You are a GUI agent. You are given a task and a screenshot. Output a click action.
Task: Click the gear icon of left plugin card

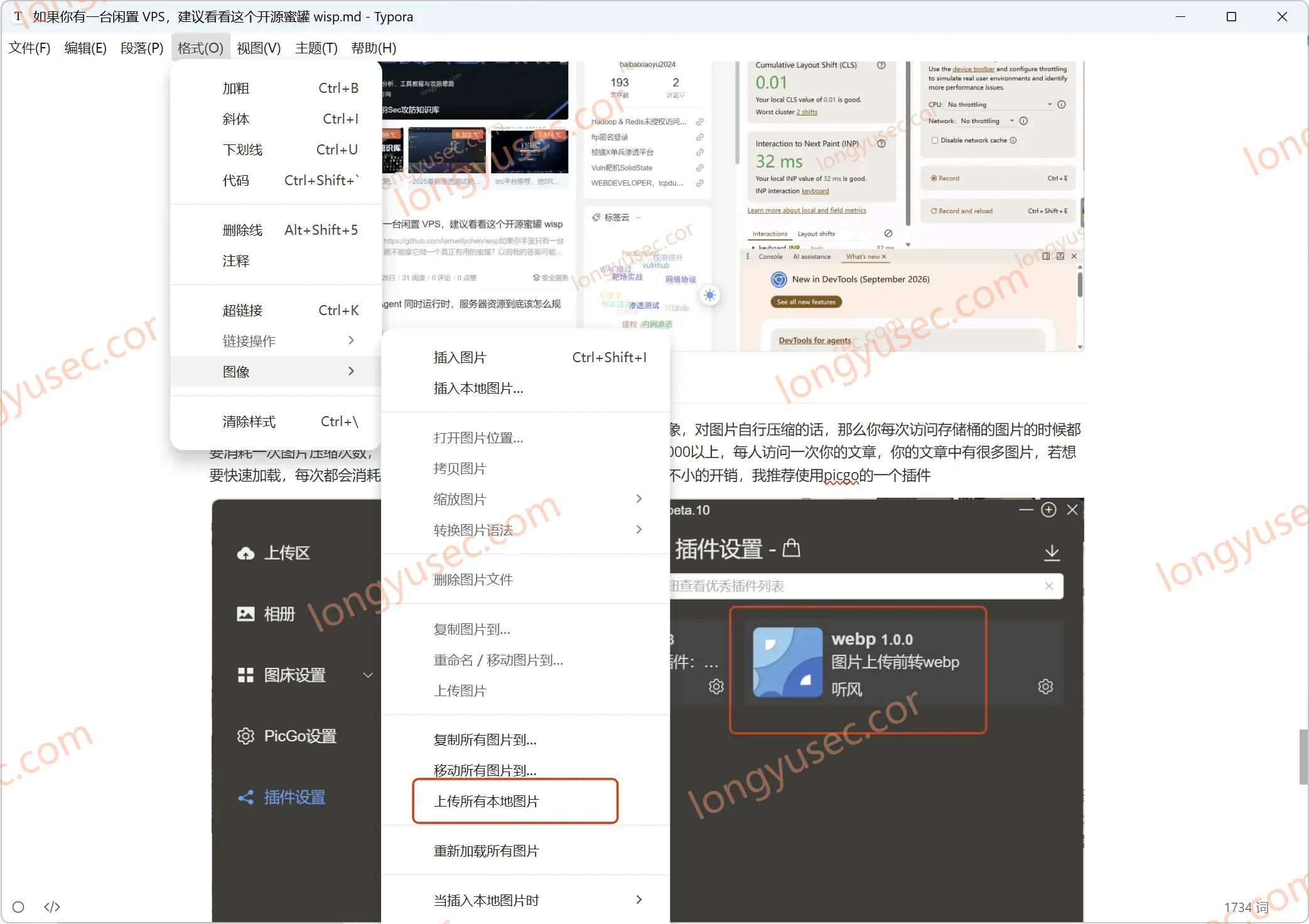(716, 686)
